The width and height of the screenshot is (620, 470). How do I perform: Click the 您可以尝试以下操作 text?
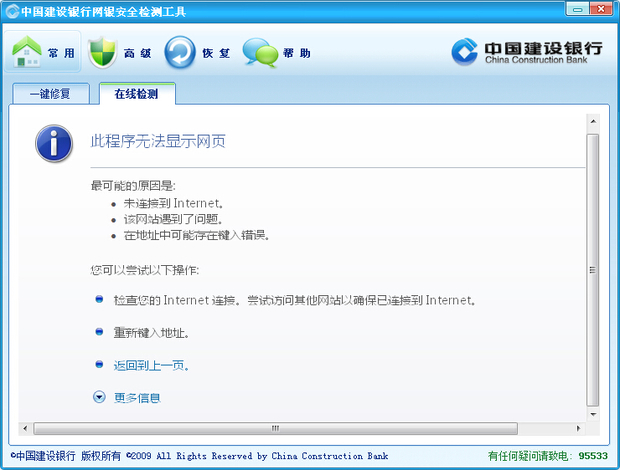[145, 270]
